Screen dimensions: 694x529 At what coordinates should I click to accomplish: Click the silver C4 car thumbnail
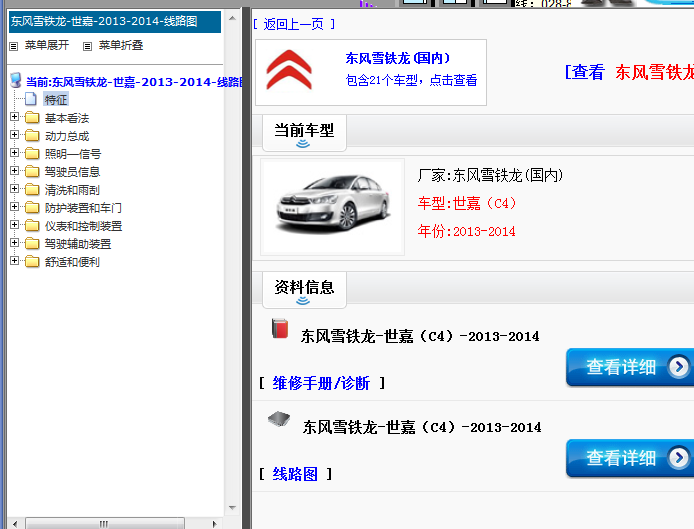click(332, 207)
